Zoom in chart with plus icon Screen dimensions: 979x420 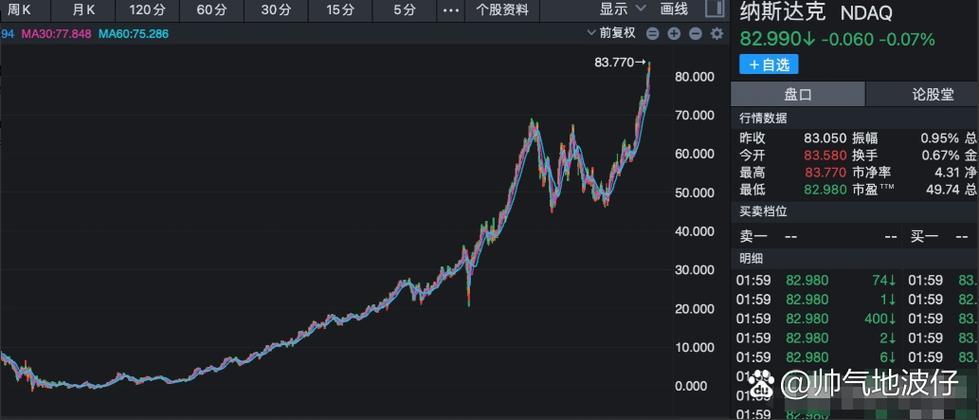click(x=674, y=34)
